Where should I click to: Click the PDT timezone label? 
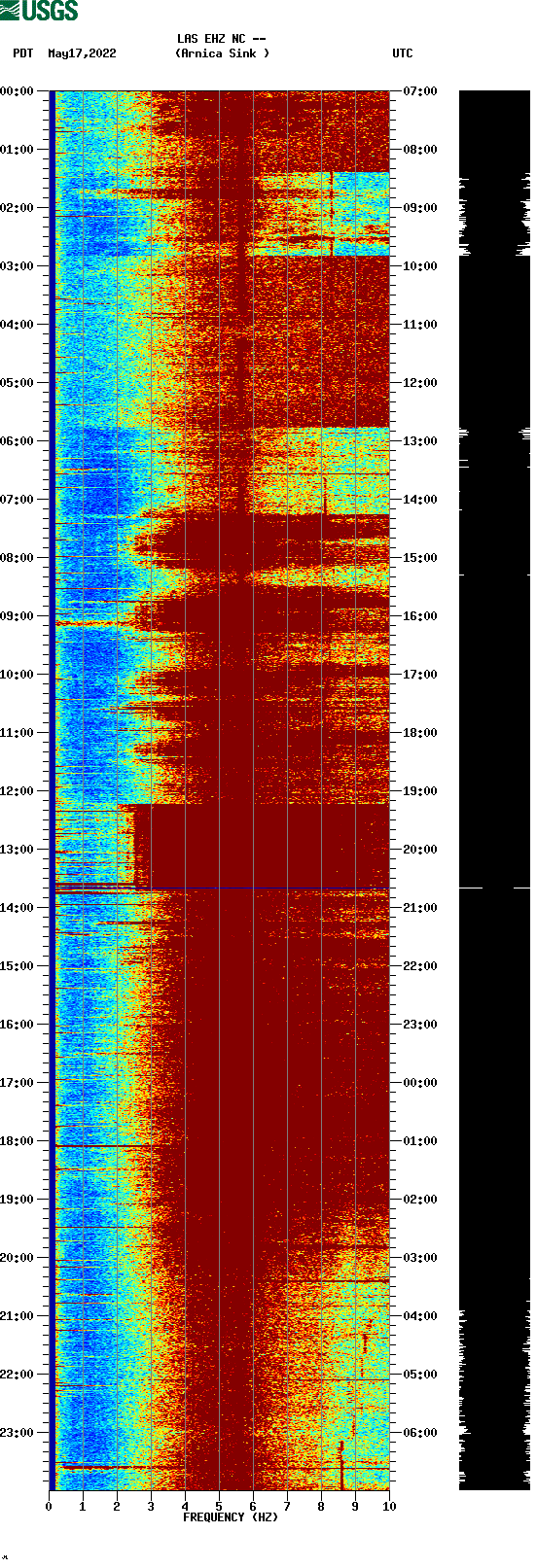click(23, 53)
